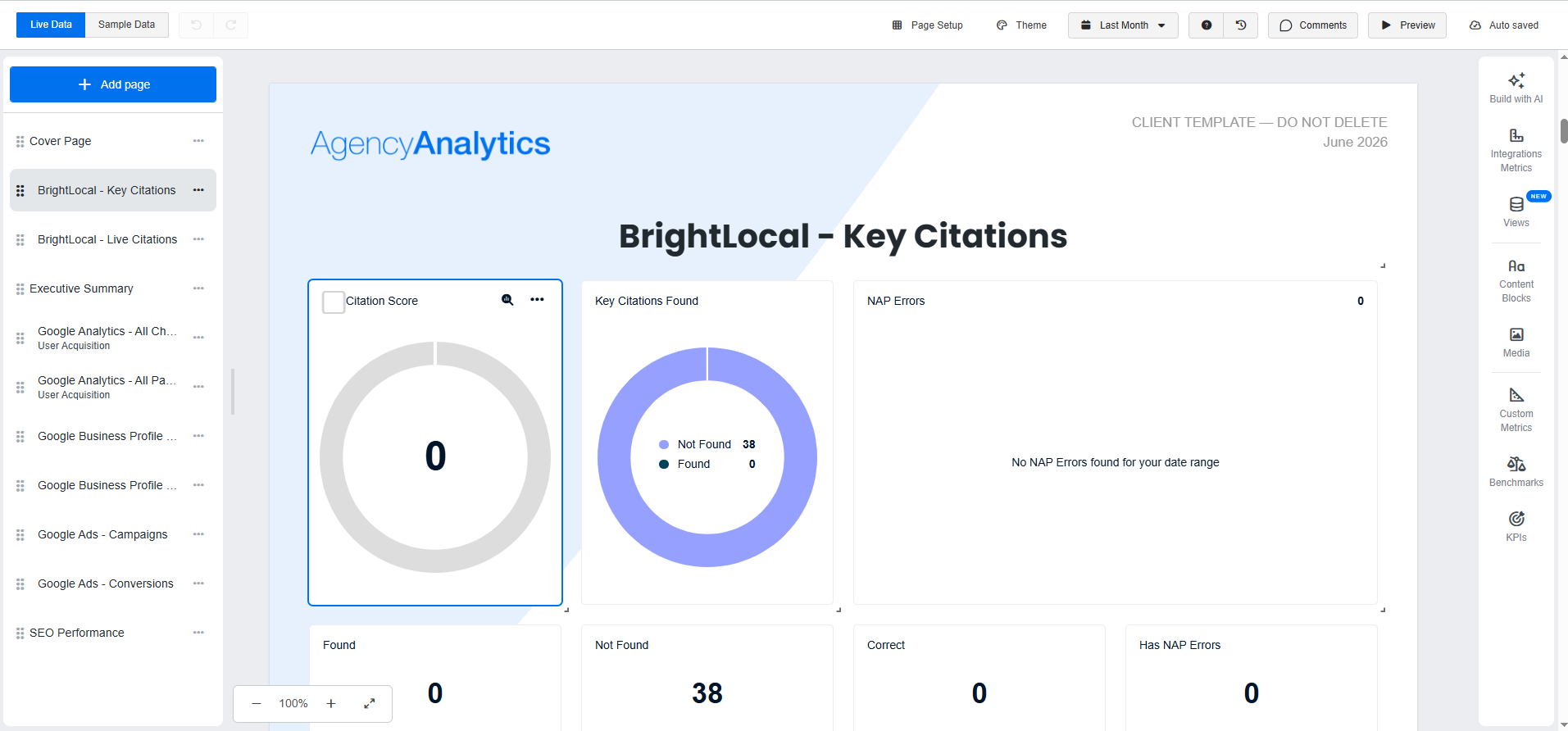
Task: Click the 100% zoom level value
Action: point(293,704)
